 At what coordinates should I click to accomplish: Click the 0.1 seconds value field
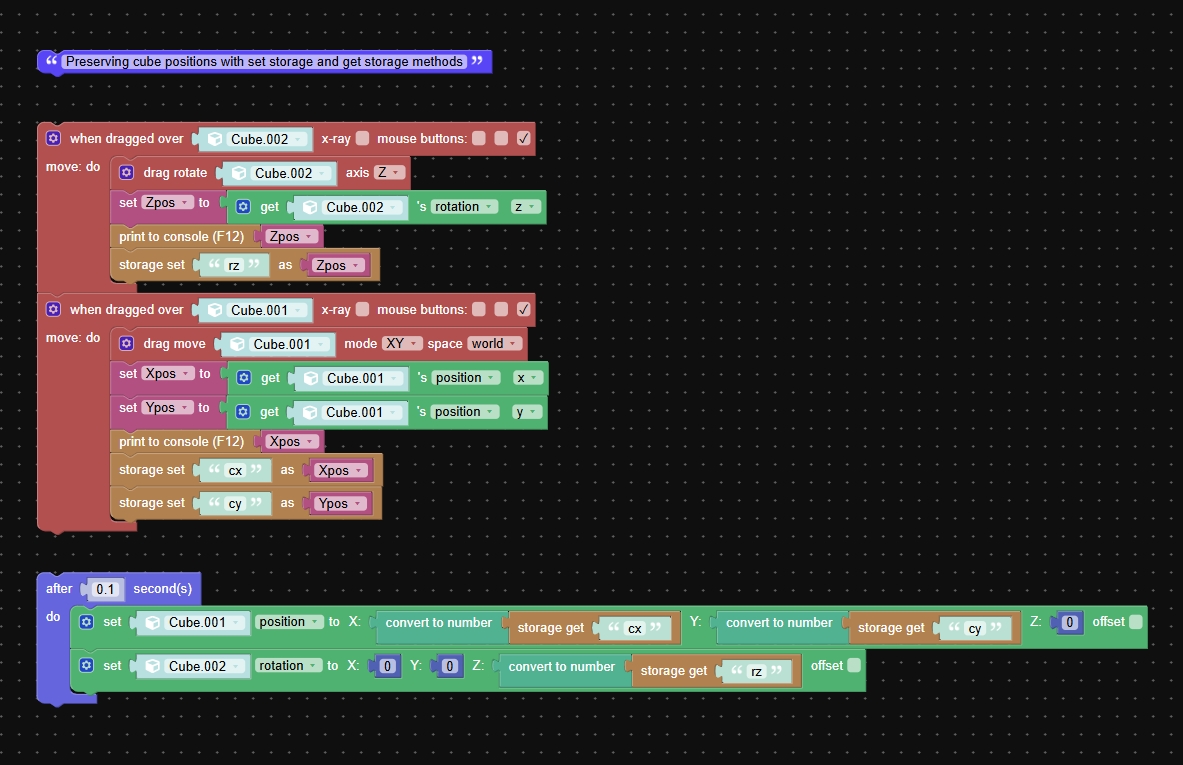[x=105, y=589]
